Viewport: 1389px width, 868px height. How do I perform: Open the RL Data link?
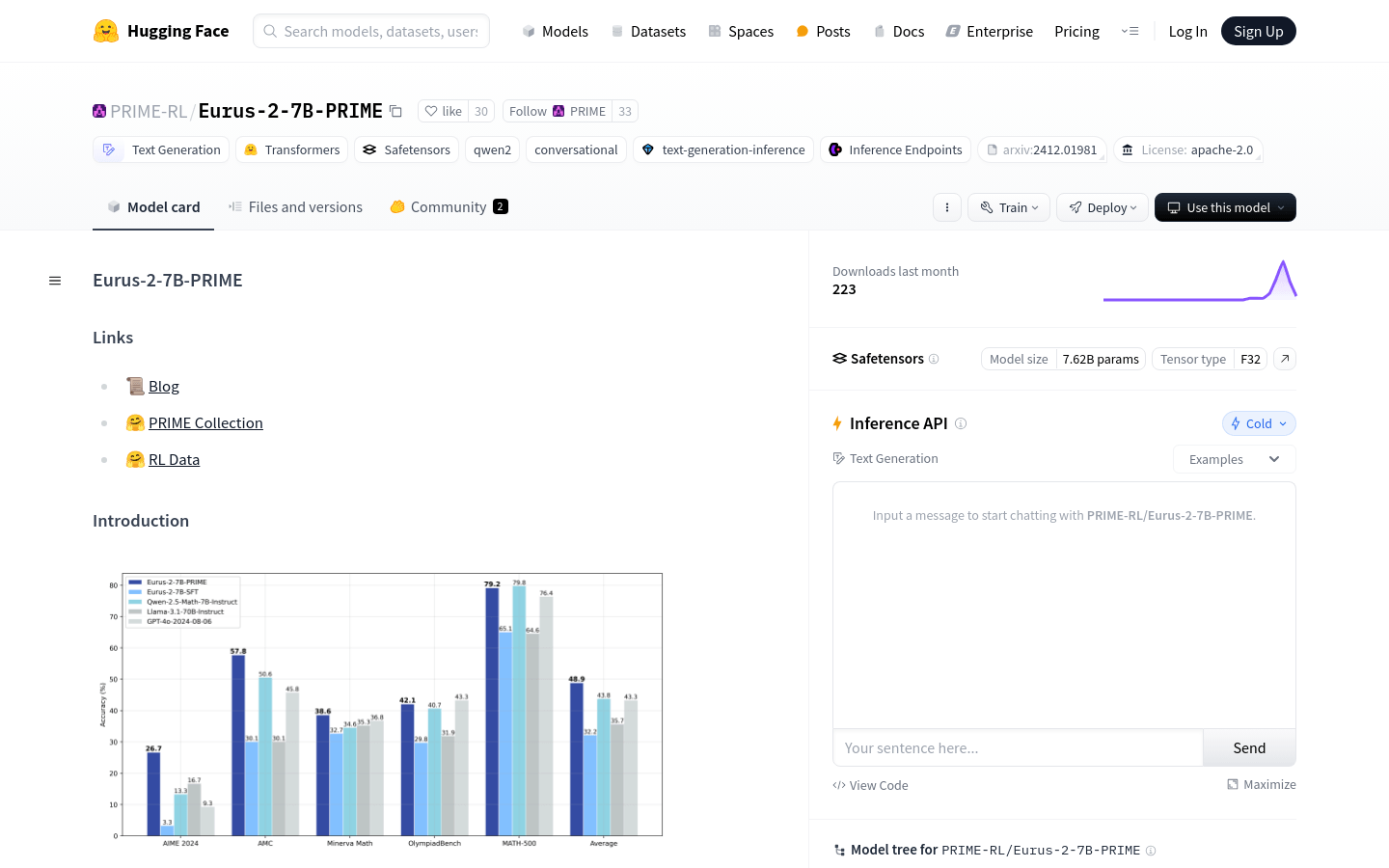[x=174, y=459]
